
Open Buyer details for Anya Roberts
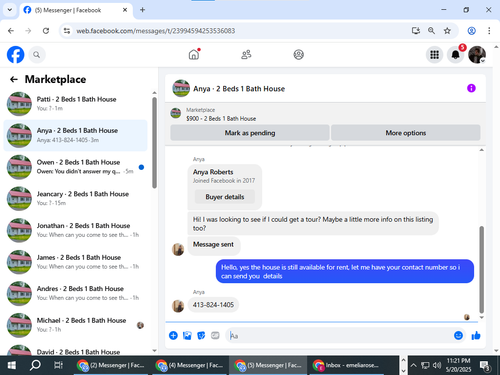pos(225,197)
